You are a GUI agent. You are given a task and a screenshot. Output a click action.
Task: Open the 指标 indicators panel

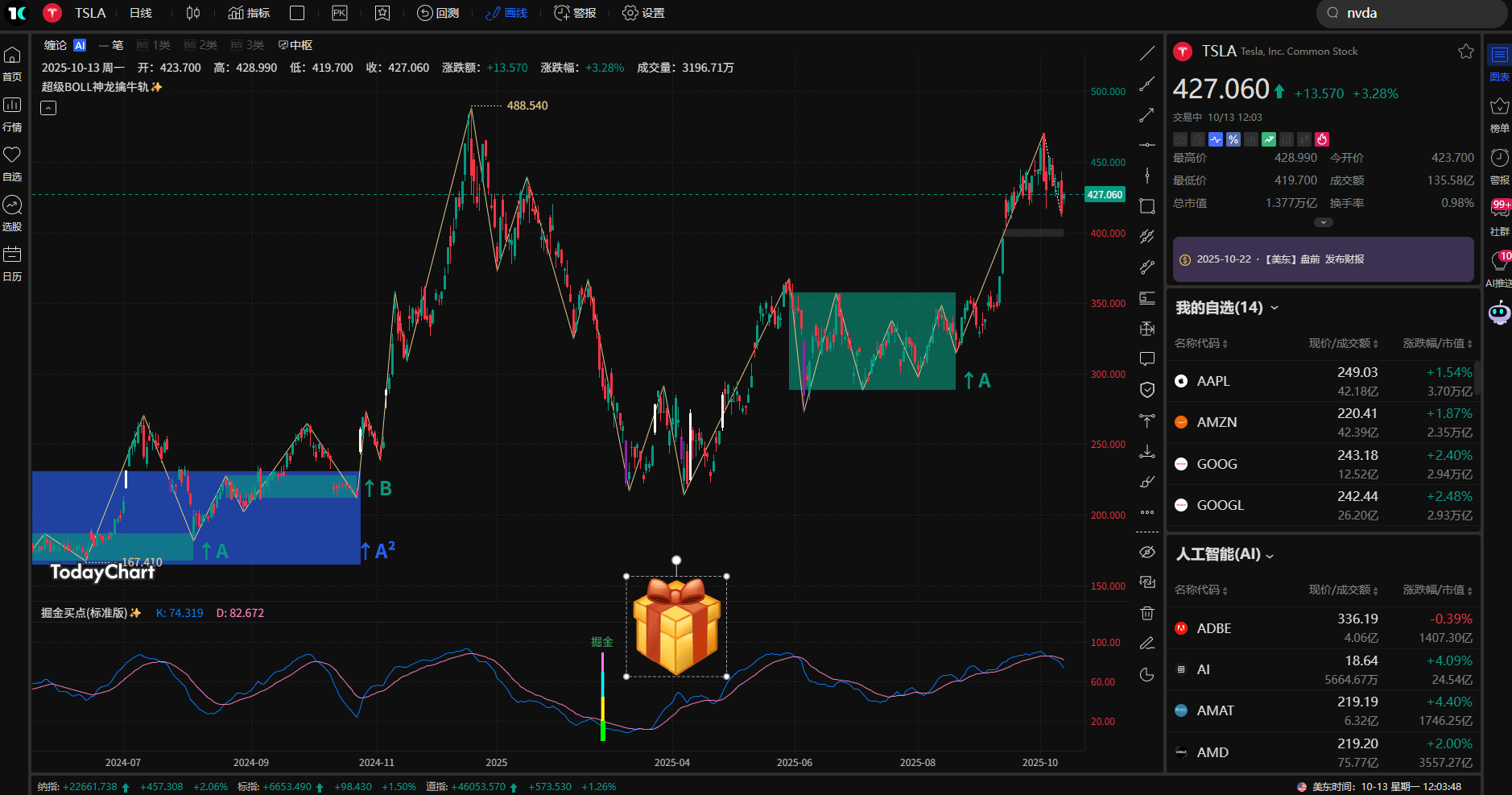248,12
